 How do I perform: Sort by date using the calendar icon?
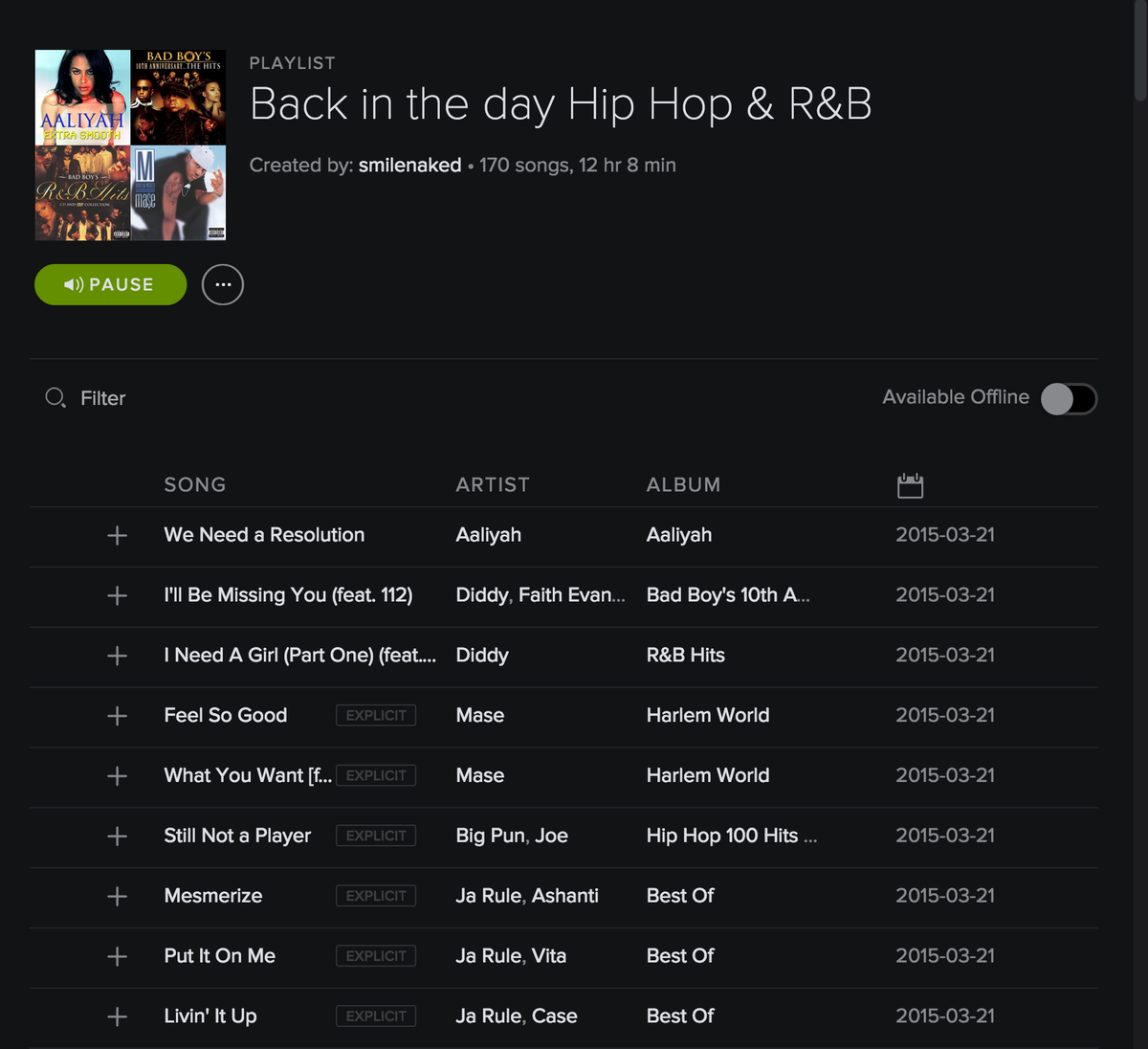tap(910, 485)
